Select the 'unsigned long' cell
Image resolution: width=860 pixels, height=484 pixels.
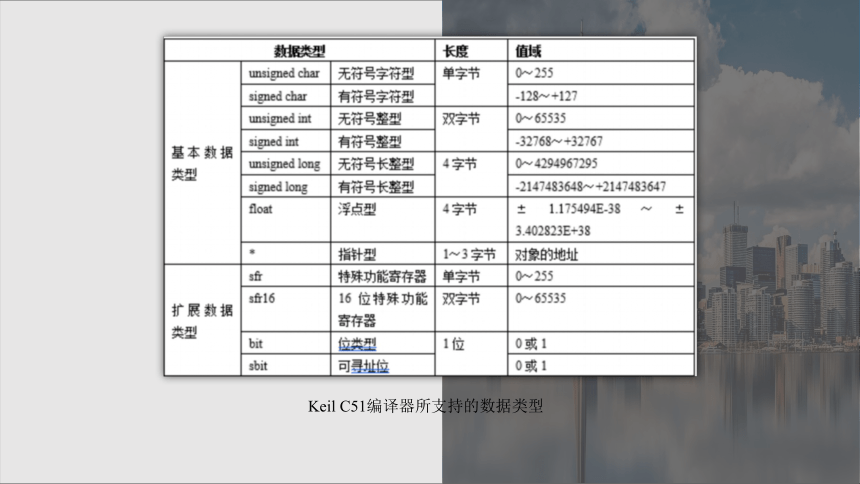(x=286, y=164)
